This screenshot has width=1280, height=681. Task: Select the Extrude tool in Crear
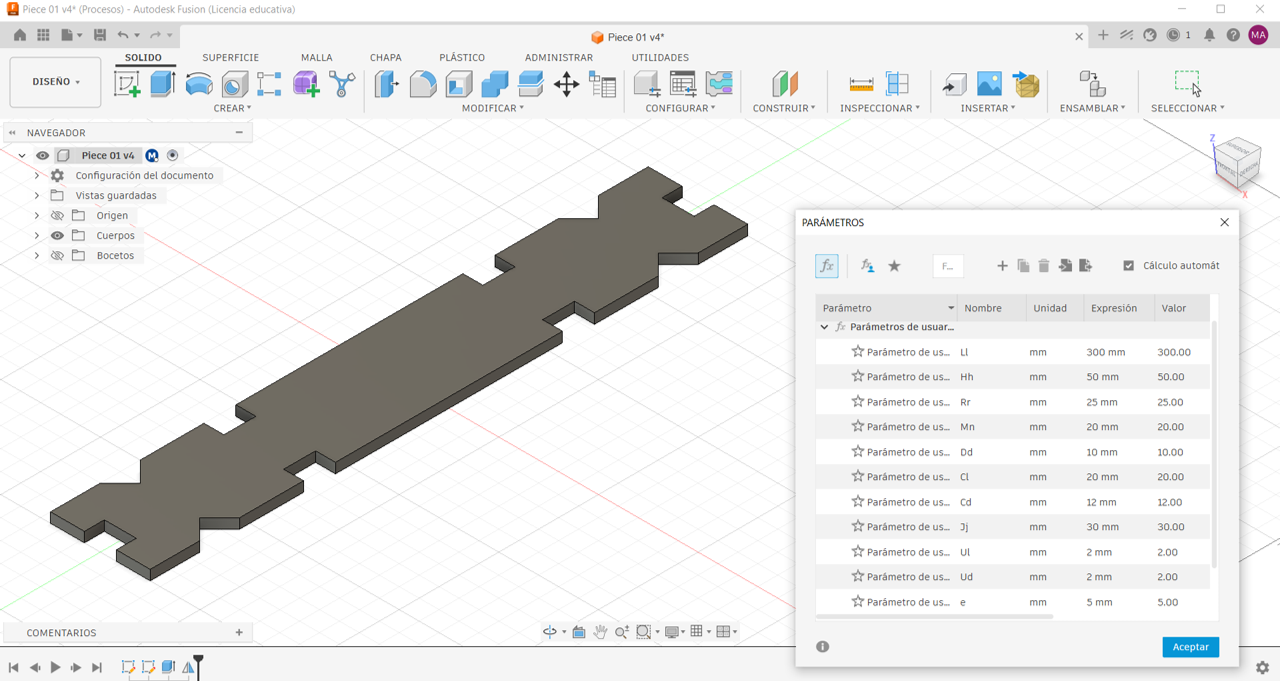pos(163,84)
